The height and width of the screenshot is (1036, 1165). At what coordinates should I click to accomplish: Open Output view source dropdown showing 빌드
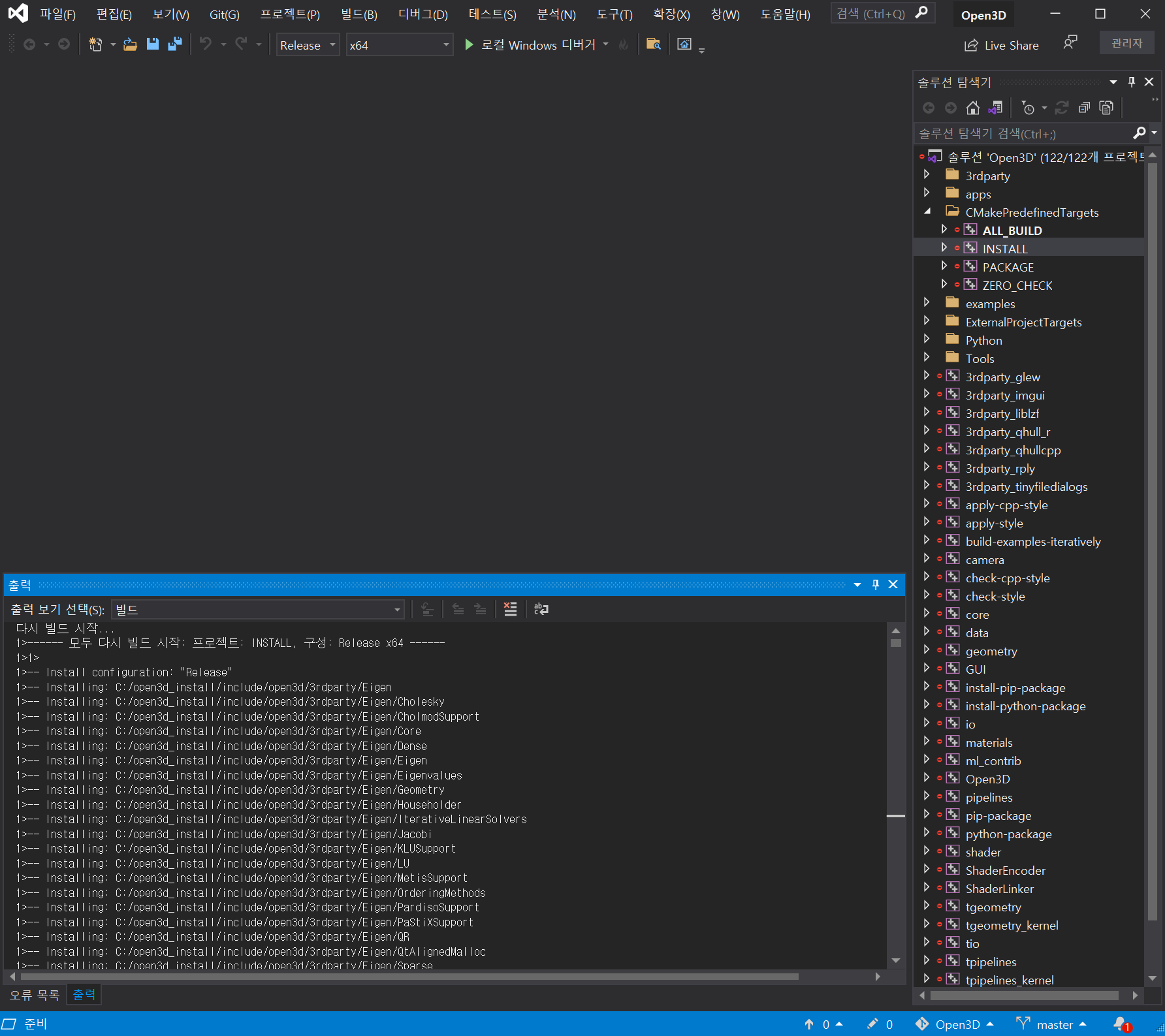[x=258, y=609]
